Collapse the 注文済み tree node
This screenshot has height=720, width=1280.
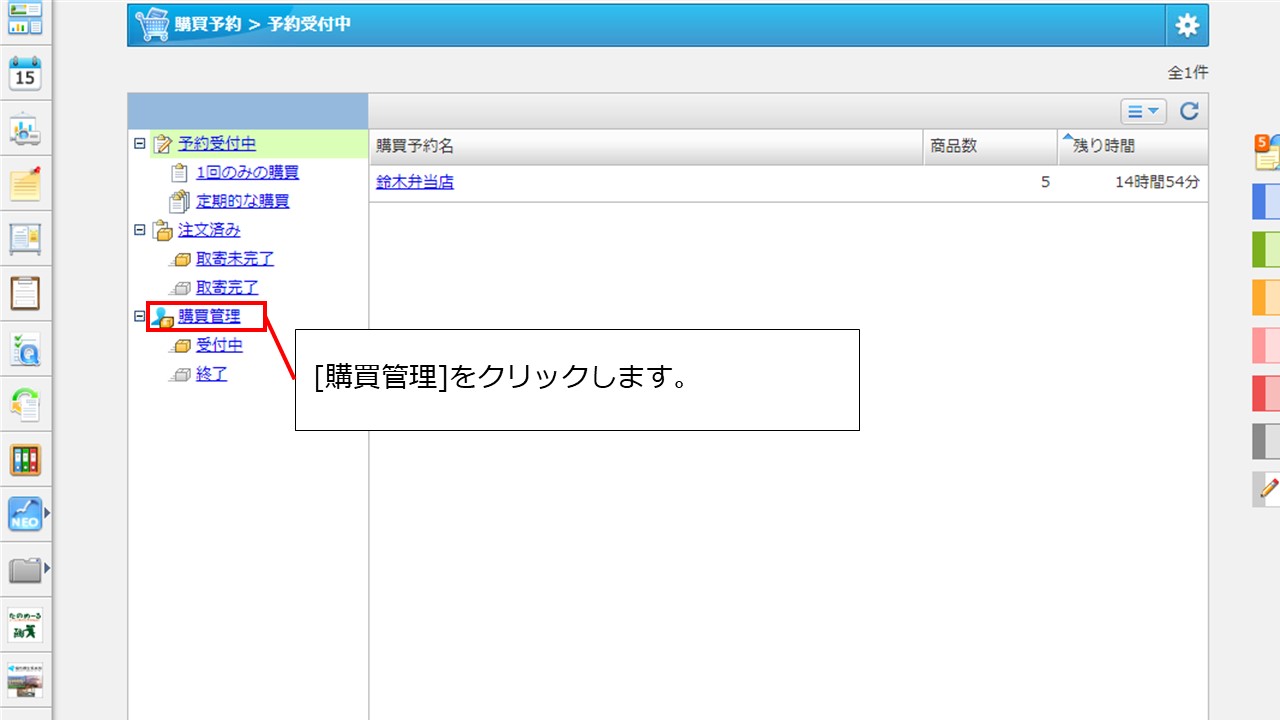coord(140,230)
